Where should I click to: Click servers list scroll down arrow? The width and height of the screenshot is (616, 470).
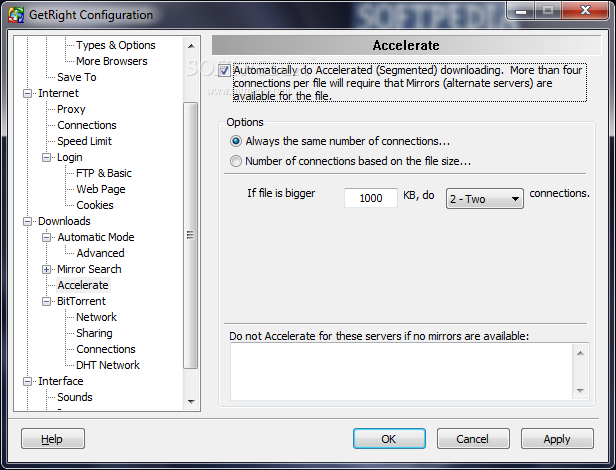[x=580, y=391]
